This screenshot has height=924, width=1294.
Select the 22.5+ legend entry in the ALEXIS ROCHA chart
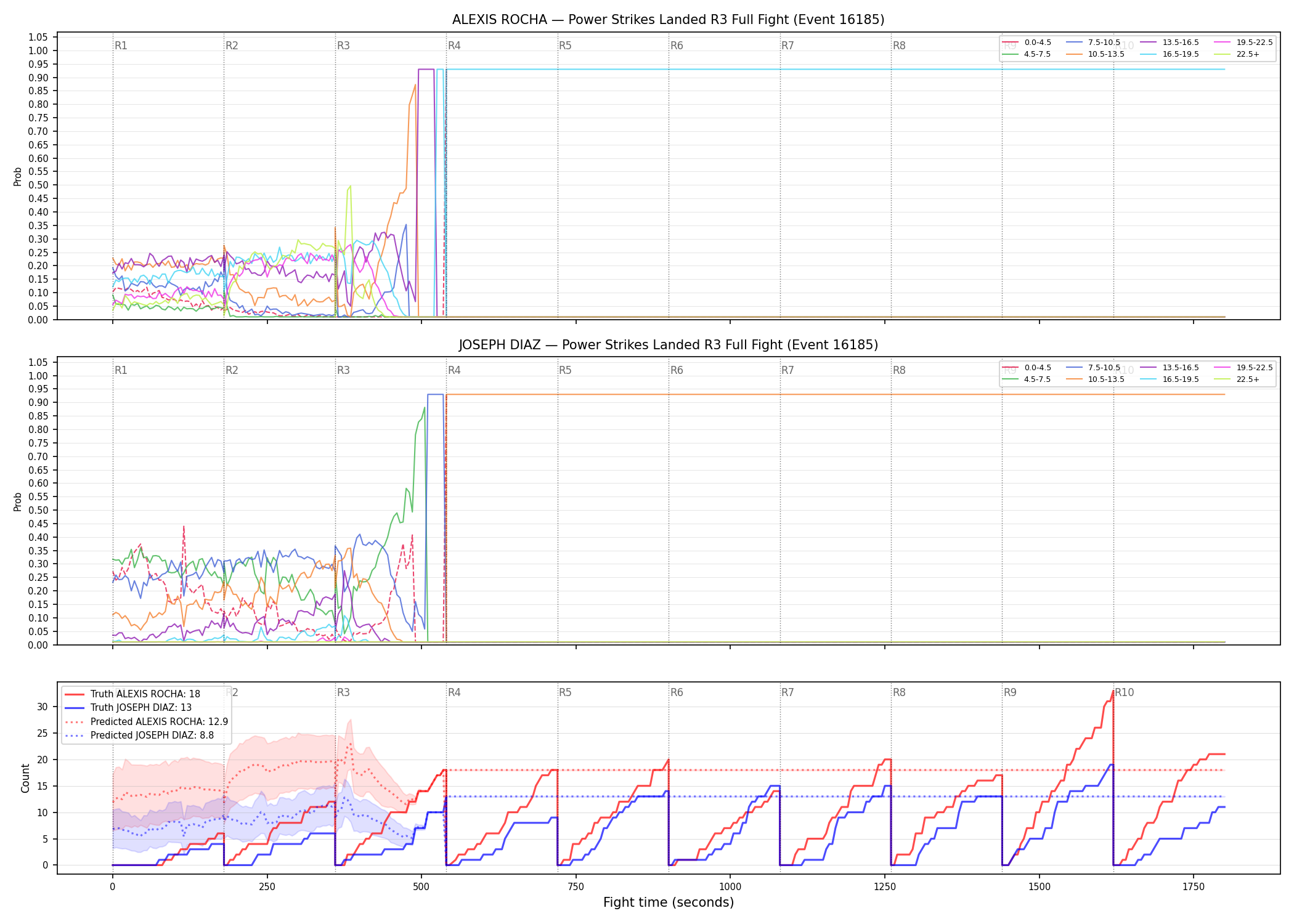tap(1237, 54)
